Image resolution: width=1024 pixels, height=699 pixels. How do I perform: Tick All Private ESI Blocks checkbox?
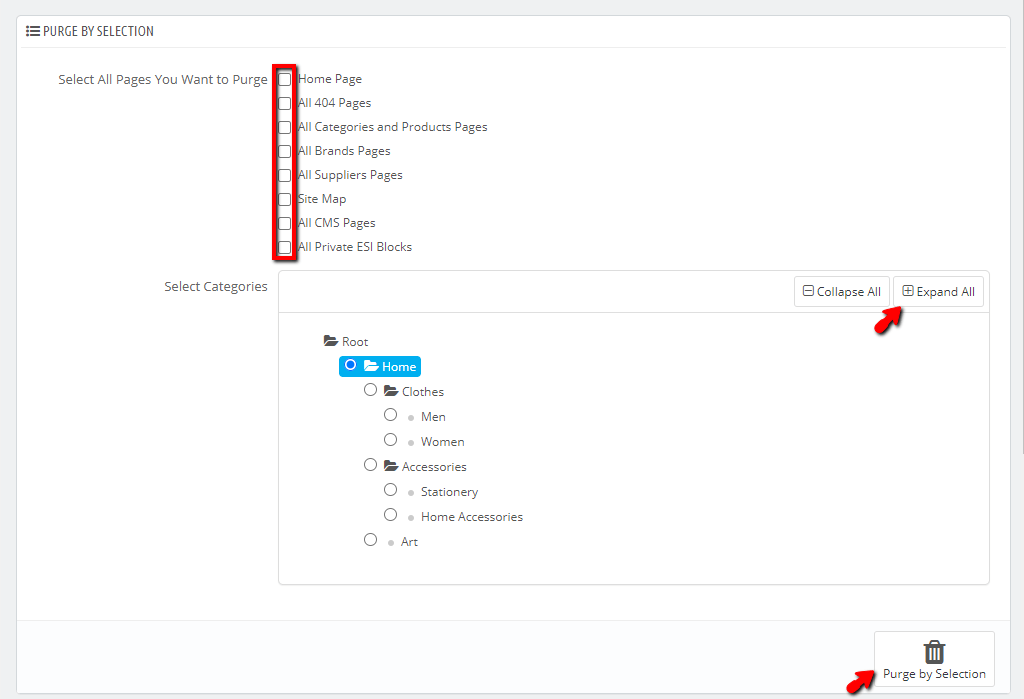pos(285,247)
